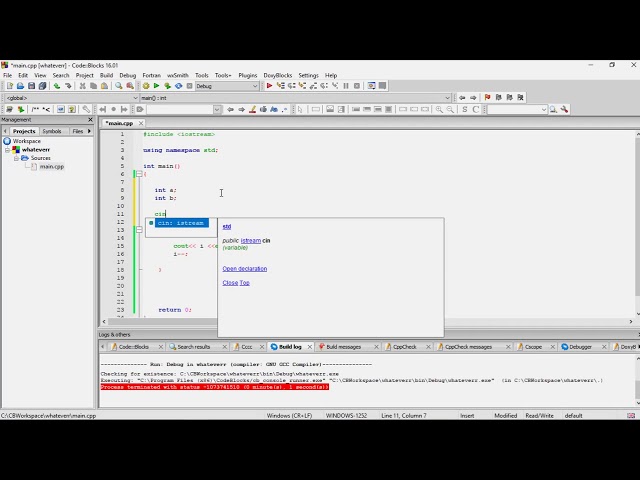Click the blue Rebuild icon
640x480 pixels.
[178, 86]
